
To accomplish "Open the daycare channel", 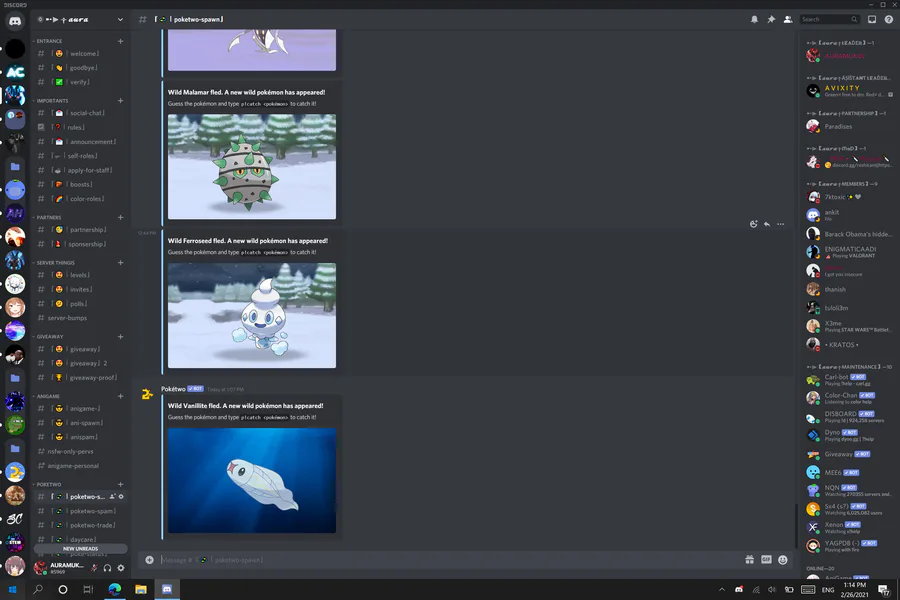I will pyautogui.click(x=80, y=539).
